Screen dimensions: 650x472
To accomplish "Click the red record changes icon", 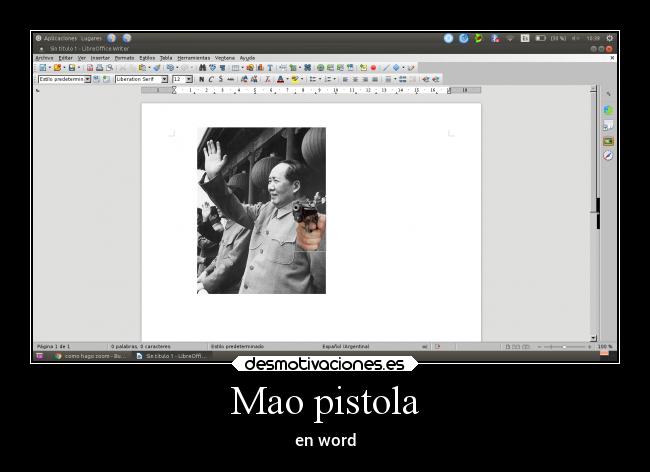I will point(373,68).
